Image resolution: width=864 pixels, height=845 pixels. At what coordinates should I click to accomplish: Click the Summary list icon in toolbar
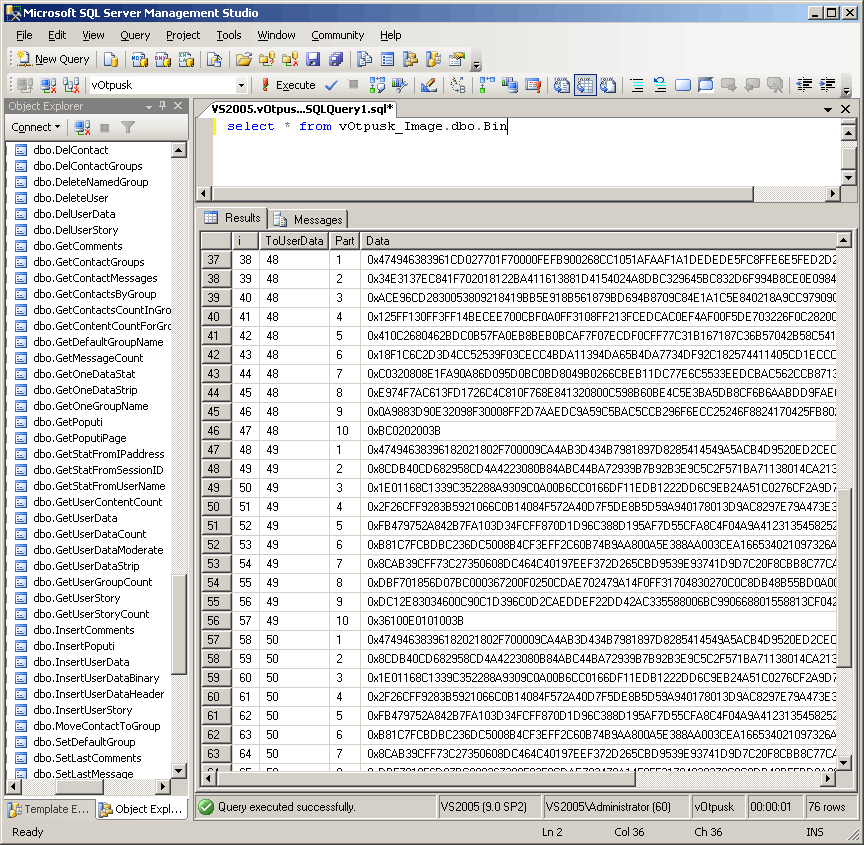coord(387,59)
